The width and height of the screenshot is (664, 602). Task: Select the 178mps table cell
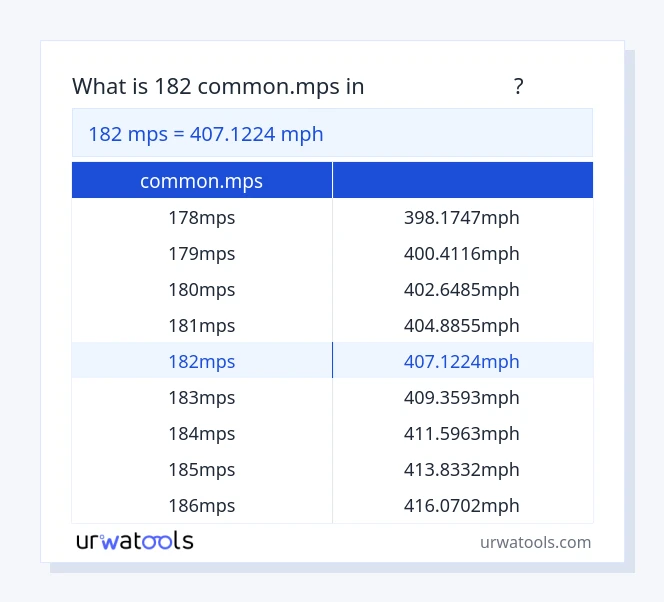point(201,218)
